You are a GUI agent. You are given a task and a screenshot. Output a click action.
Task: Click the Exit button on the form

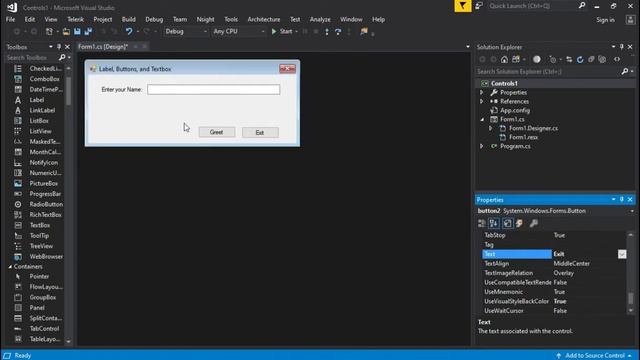pos(260,132)
